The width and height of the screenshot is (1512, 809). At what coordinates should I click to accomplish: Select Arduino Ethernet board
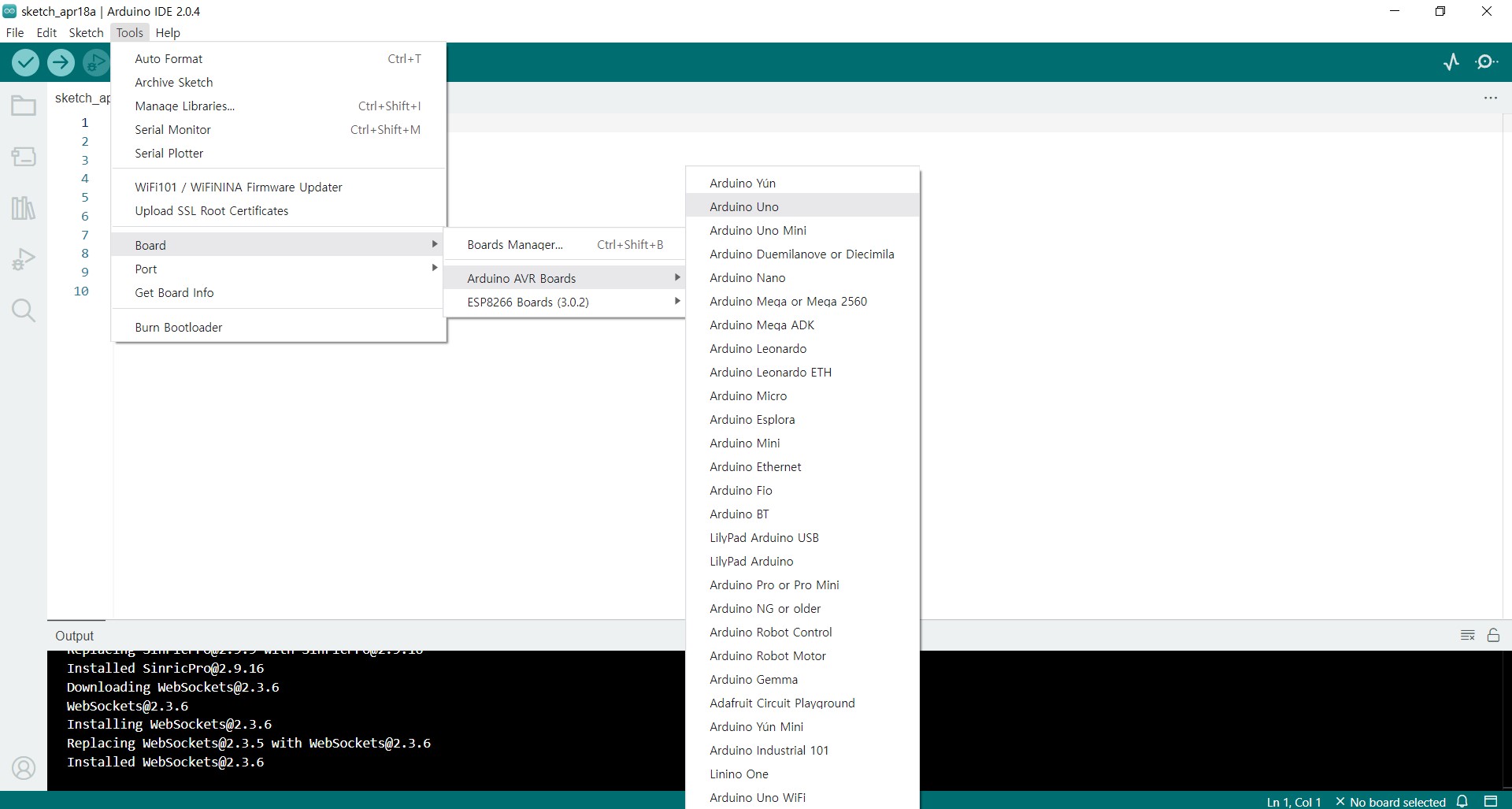(x=802, y=466)
